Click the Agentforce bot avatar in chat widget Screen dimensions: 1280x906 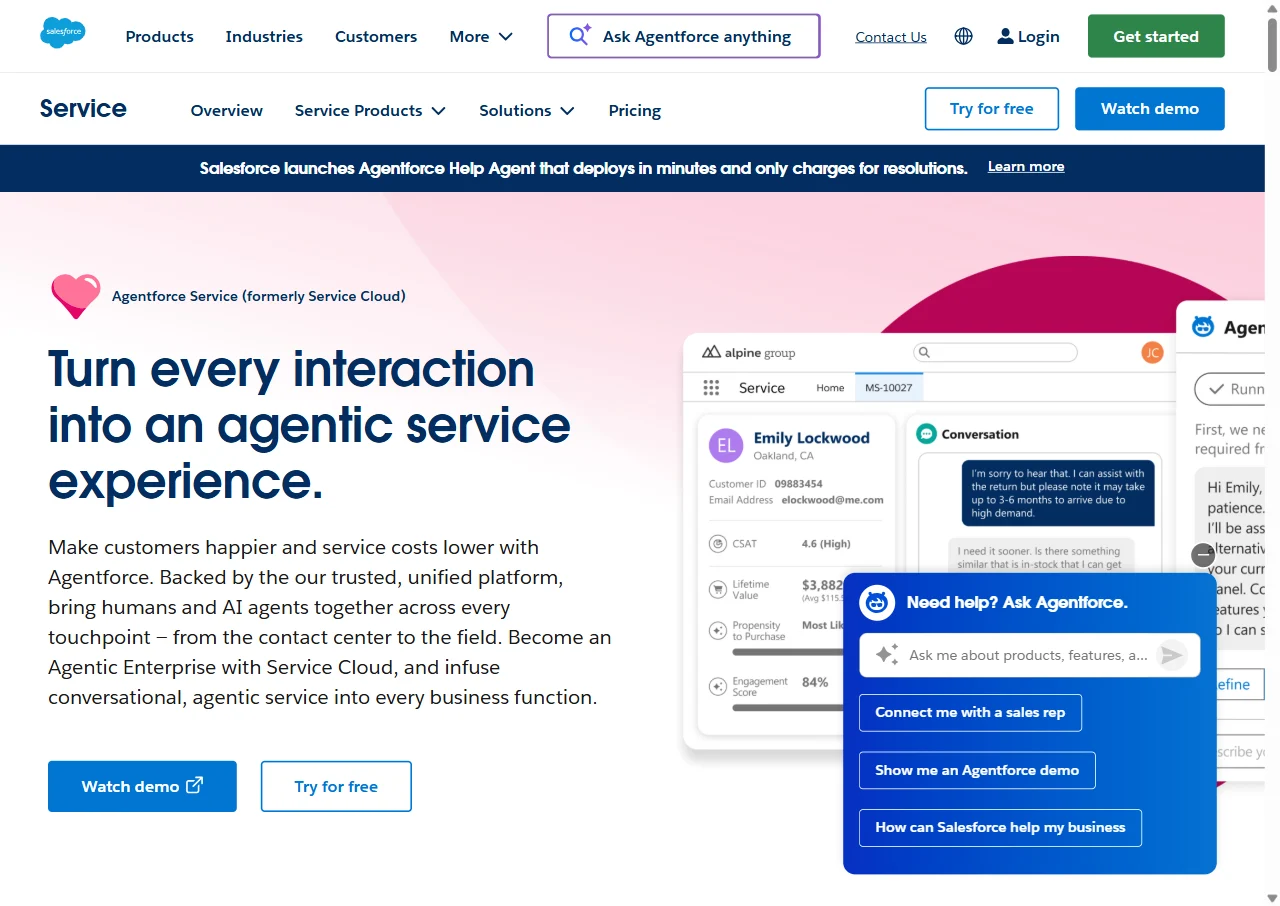coord(877,602)
